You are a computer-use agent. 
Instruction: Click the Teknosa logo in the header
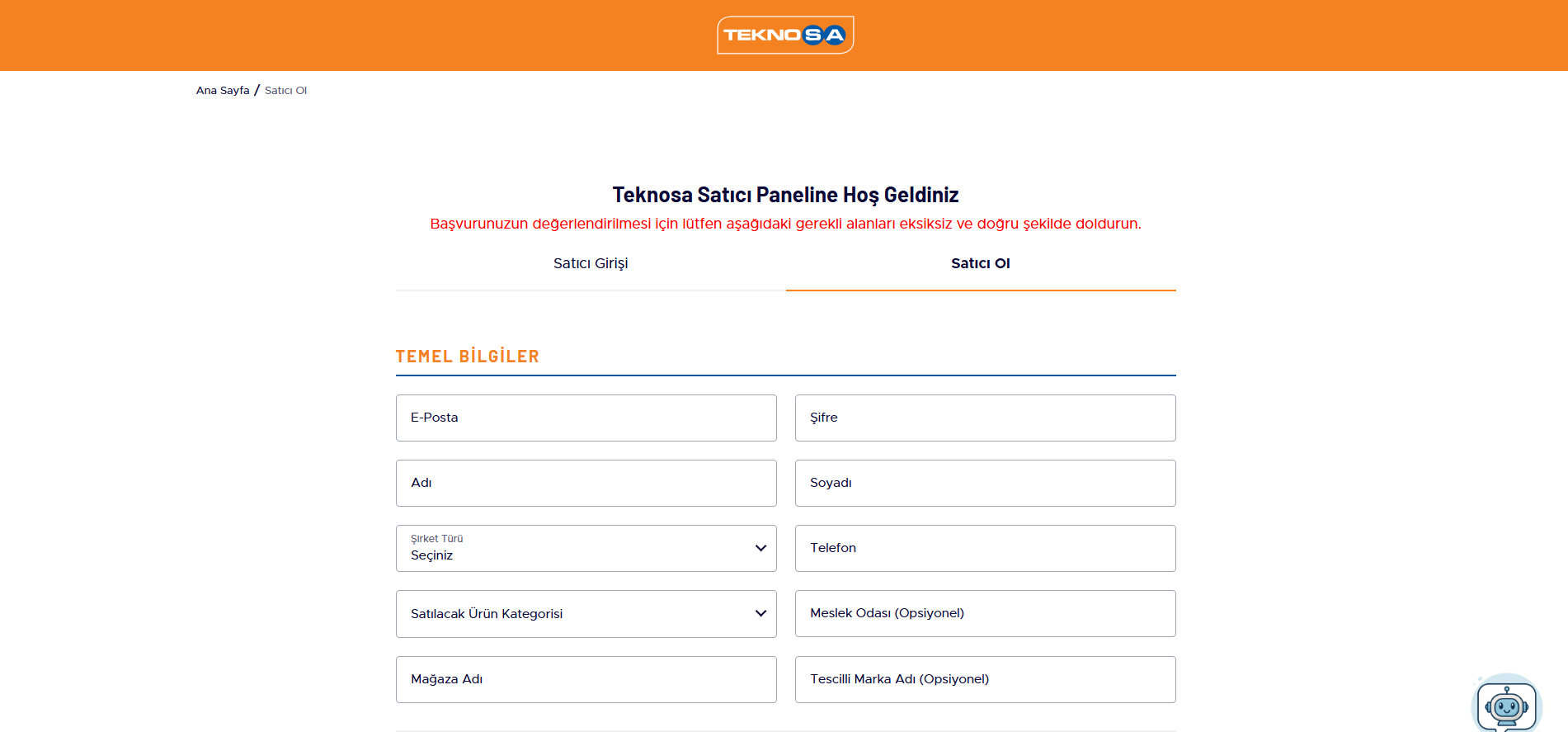784,35
